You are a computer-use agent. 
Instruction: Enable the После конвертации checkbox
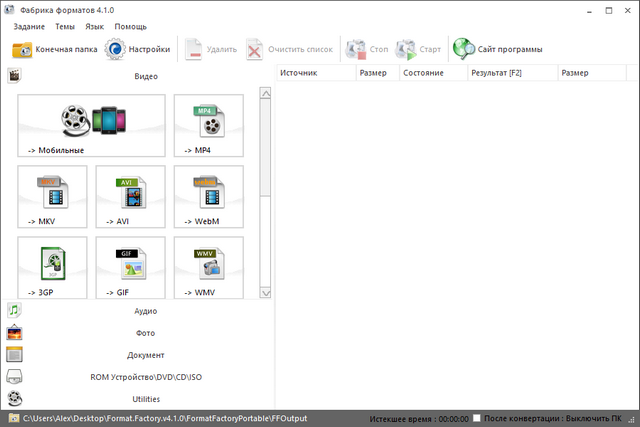[478, 417]
